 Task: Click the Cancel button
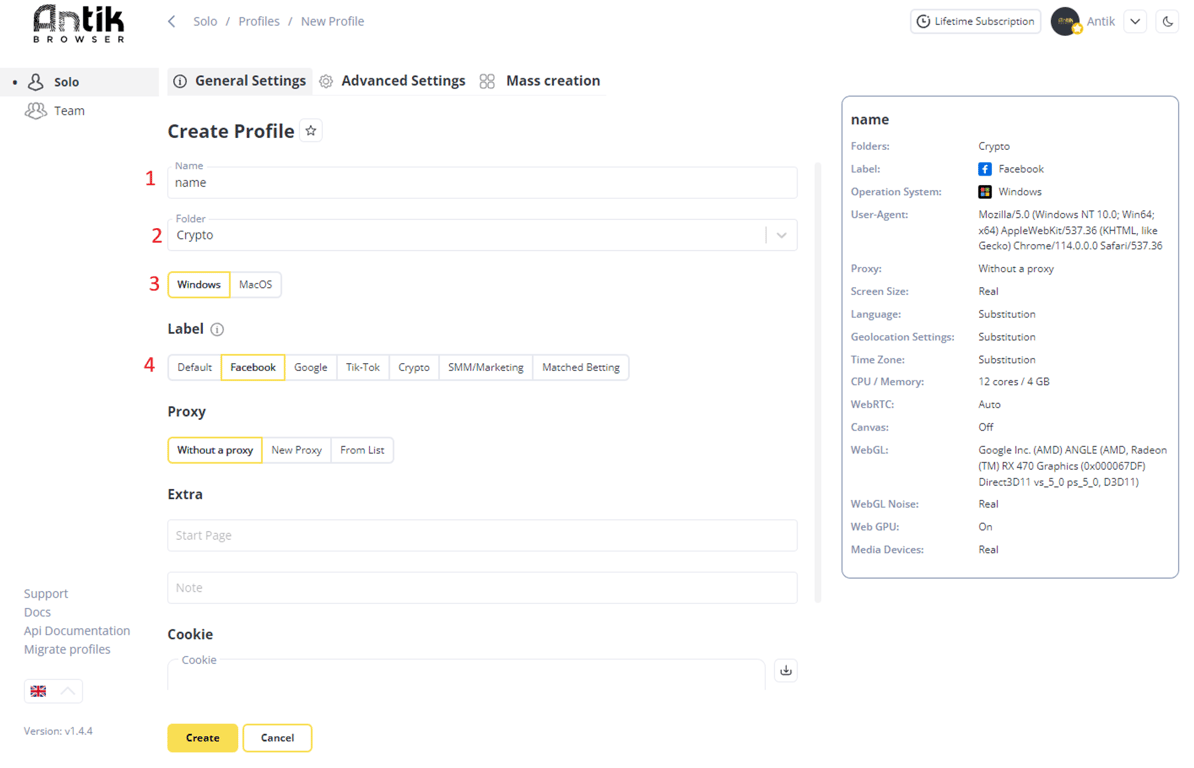pyautogui.click(x=277, y=738)
